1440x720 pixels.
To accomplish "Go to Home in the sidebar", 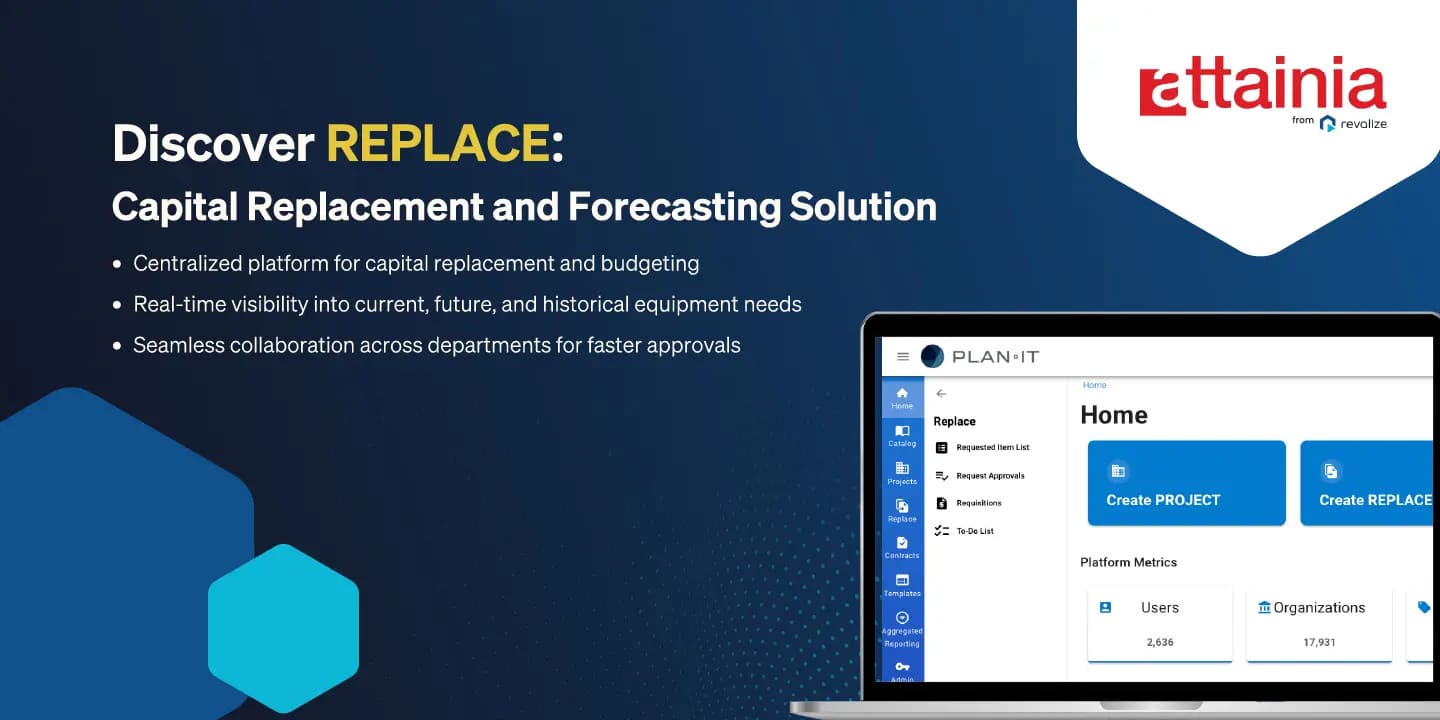I will point(902,398).
